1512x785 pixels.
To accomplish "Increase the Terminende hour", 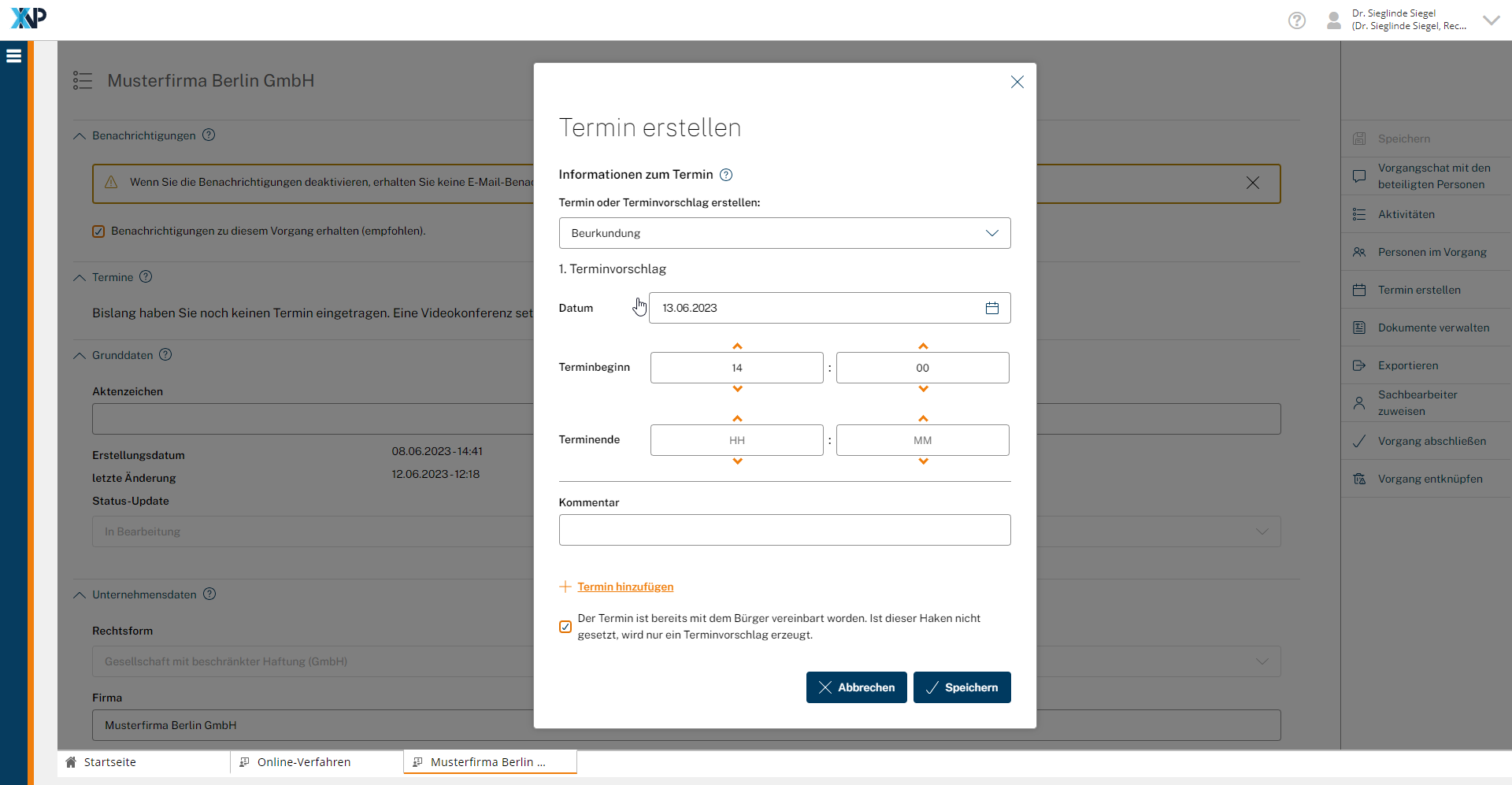I will click(737, 418).
